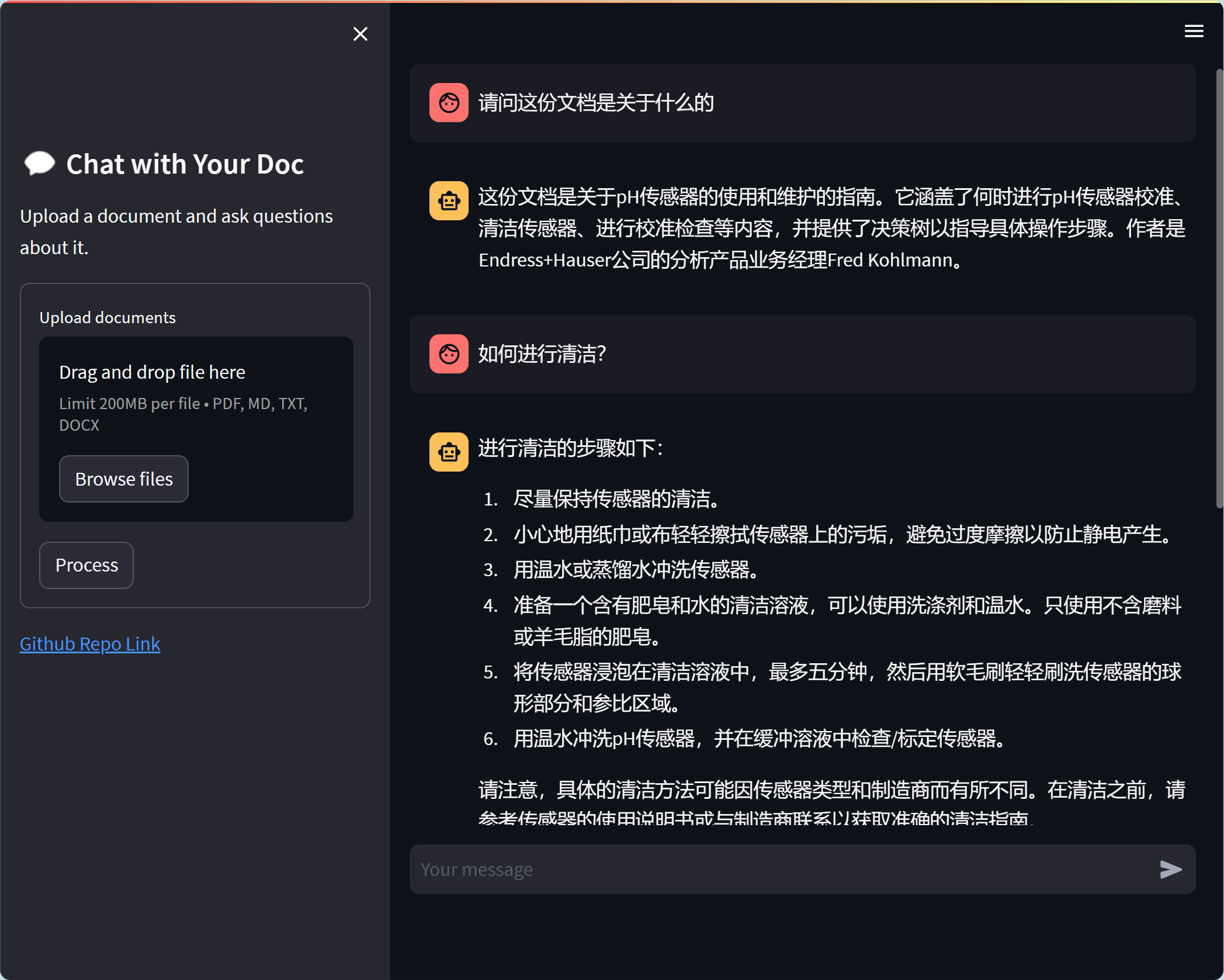This screenshot has height=980, width=1224.
Task: Click the second question 如何进行清洁?
Action: click(x=542, y=354)
